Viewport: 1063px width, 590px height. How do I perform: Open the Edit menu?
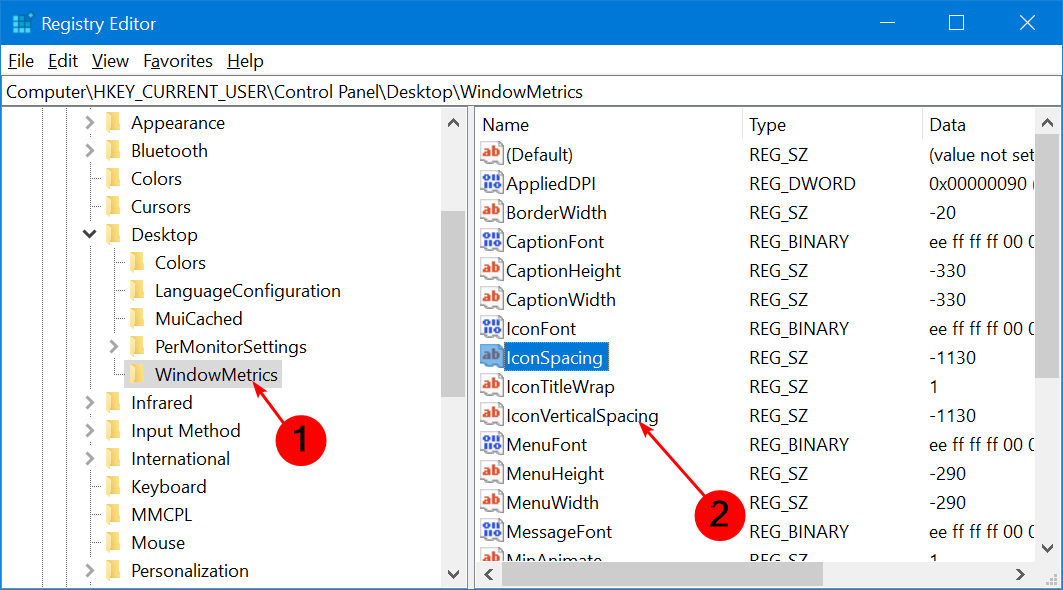[63, 61]
